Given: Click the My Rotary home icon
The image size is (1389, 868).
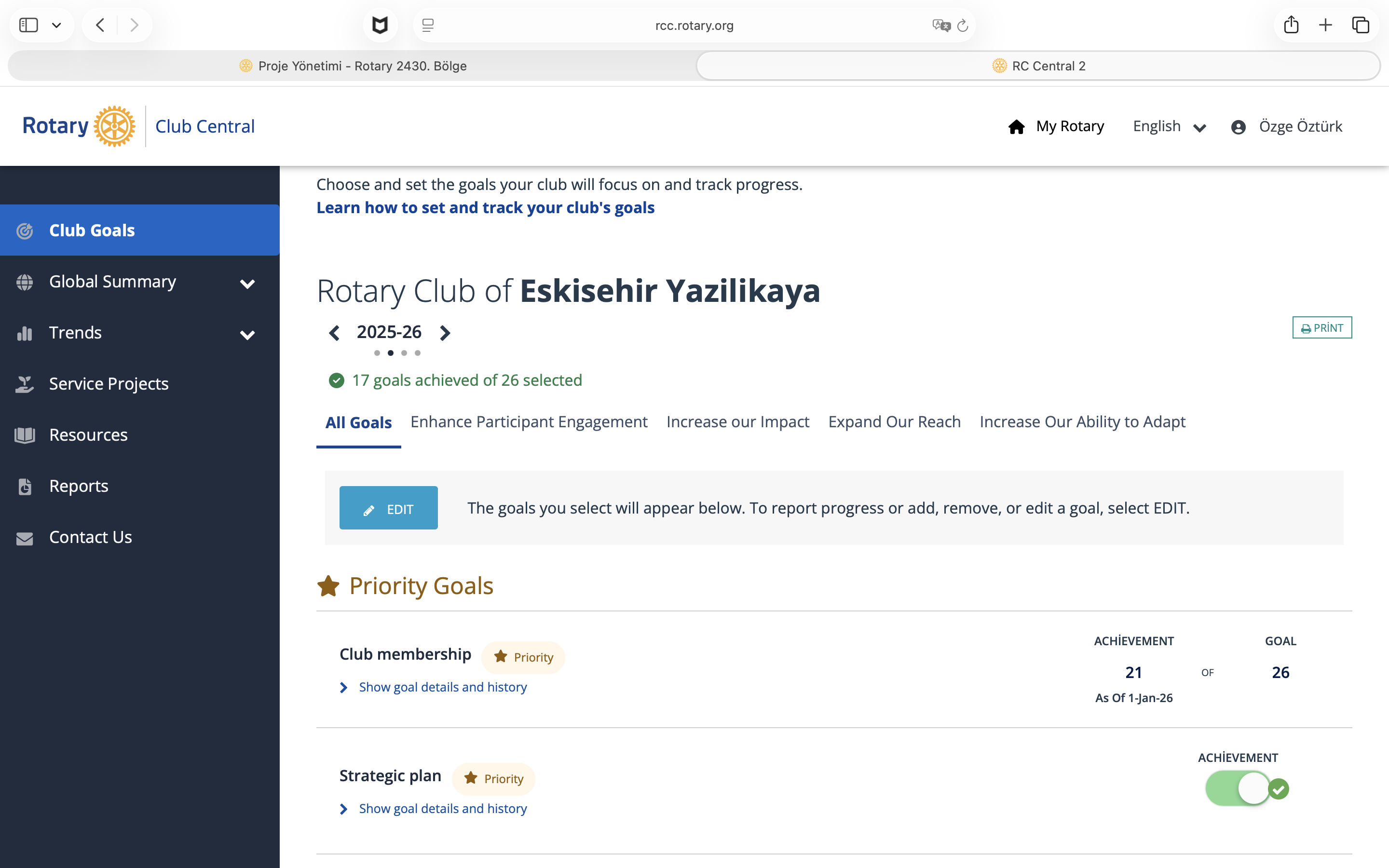Looking at the screenshot, I should (1016, 126).
